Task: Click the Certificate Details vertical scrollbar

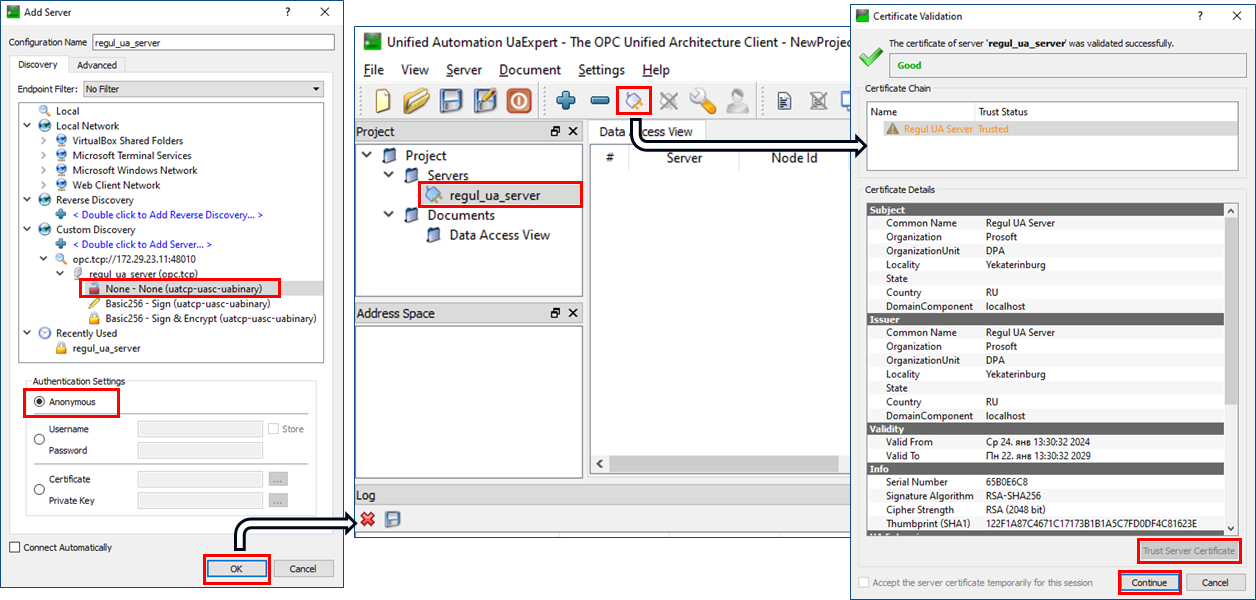Action: click(x=1230, y=300)
